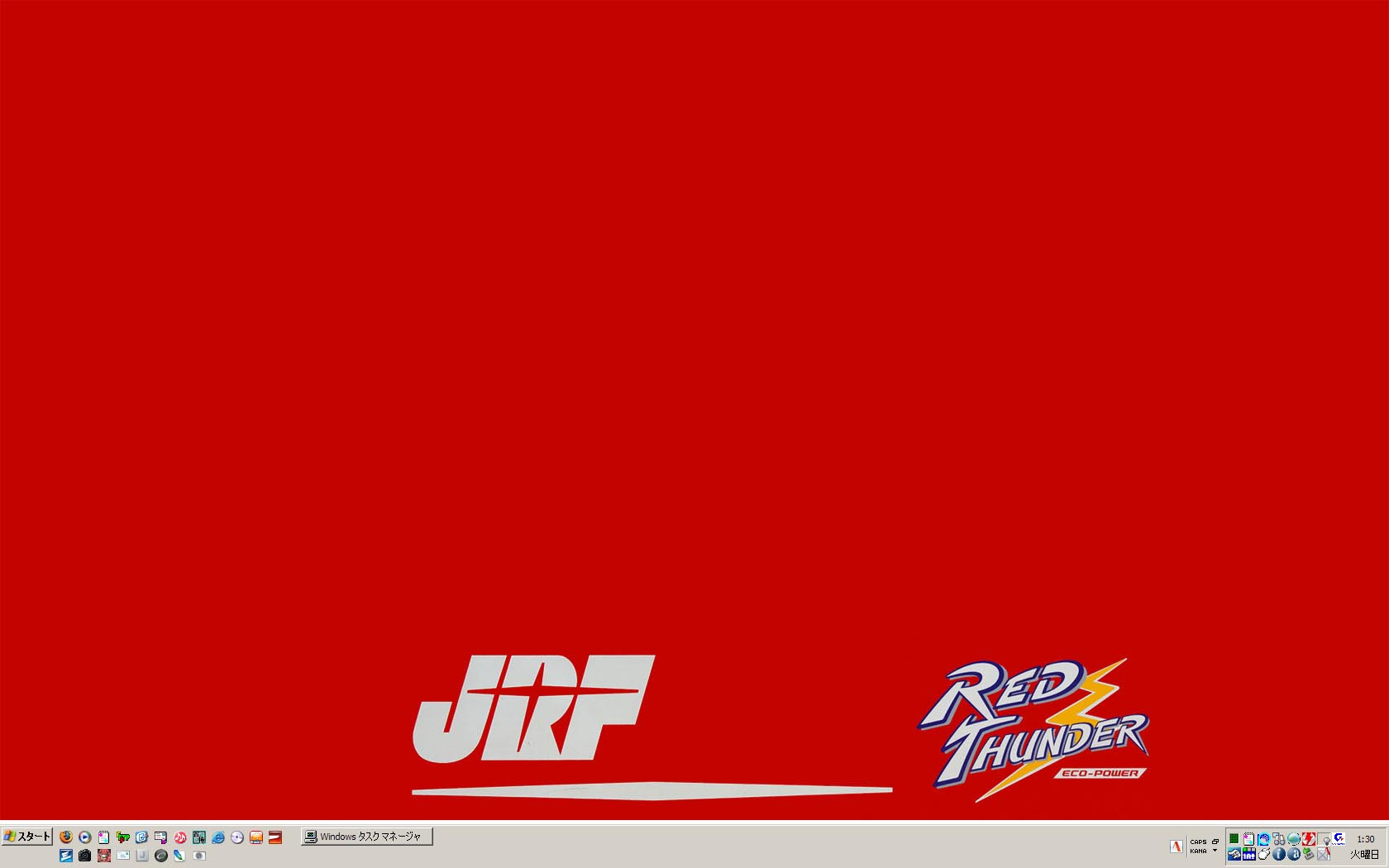This screenshot has width=1389, height=868.
Task: Launch the orange sunset quick launch icon
Action: click(x=256, y=837)
